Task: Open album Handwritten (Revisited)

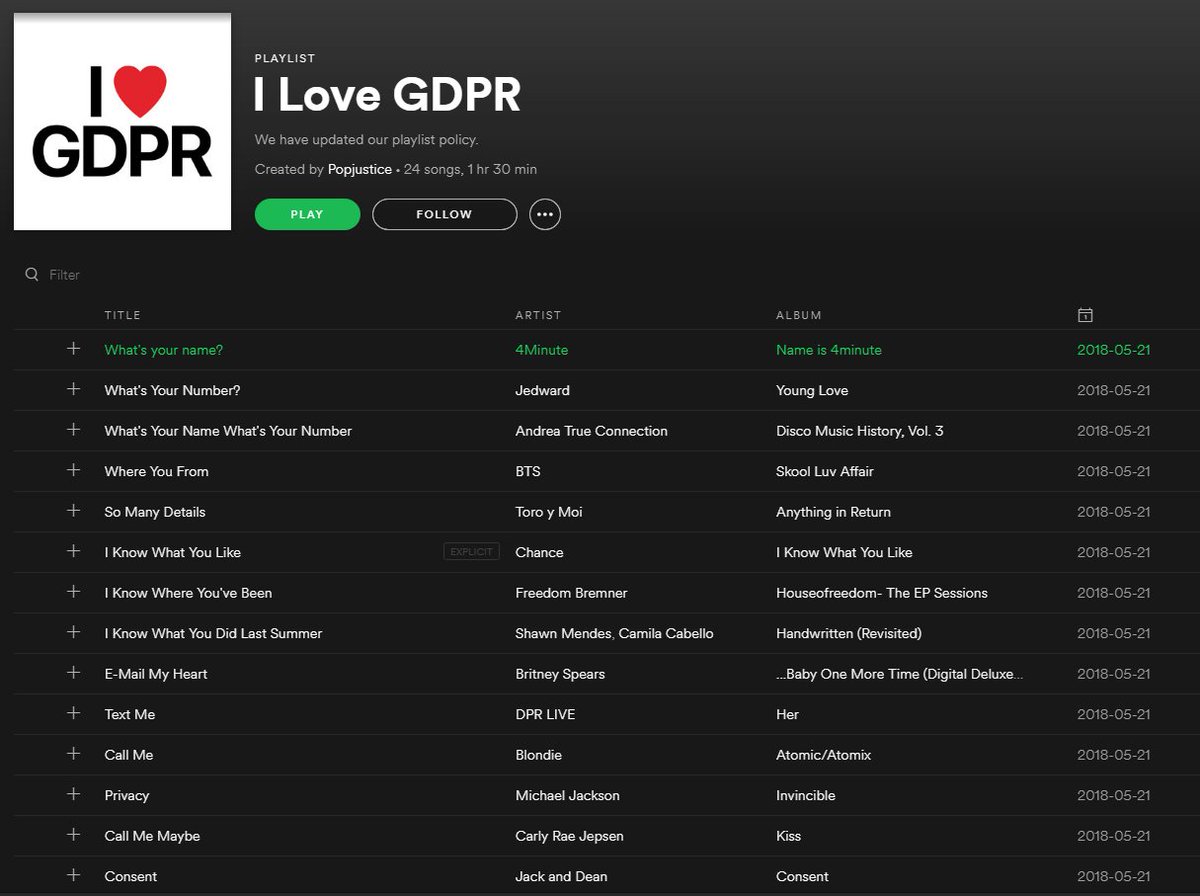Action: pyautogui.click(x=849, y=633)
